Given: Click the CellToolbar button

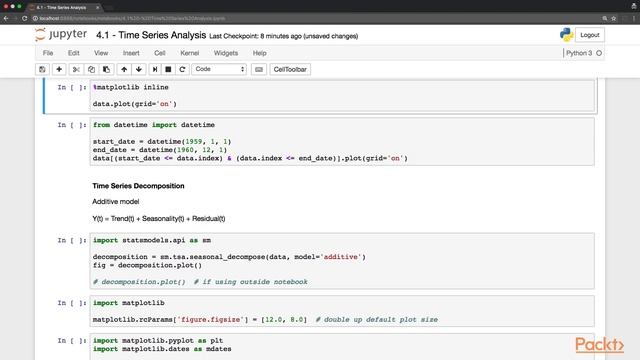Looking at the screenshot, I should pos(290,69).
